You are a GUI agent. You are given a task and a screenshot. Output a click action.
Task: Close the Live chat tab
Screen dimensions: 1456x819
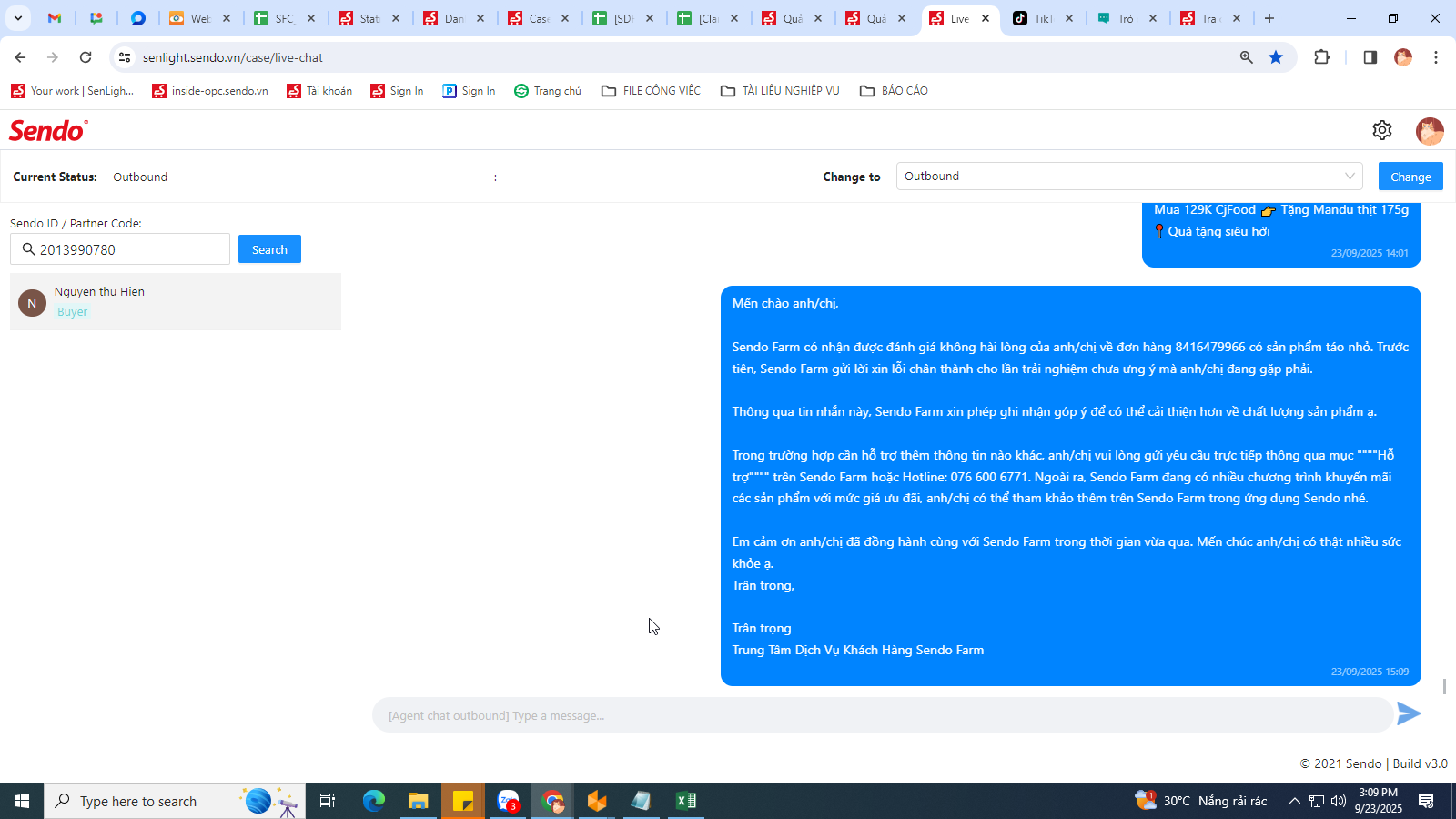(986, 18)
